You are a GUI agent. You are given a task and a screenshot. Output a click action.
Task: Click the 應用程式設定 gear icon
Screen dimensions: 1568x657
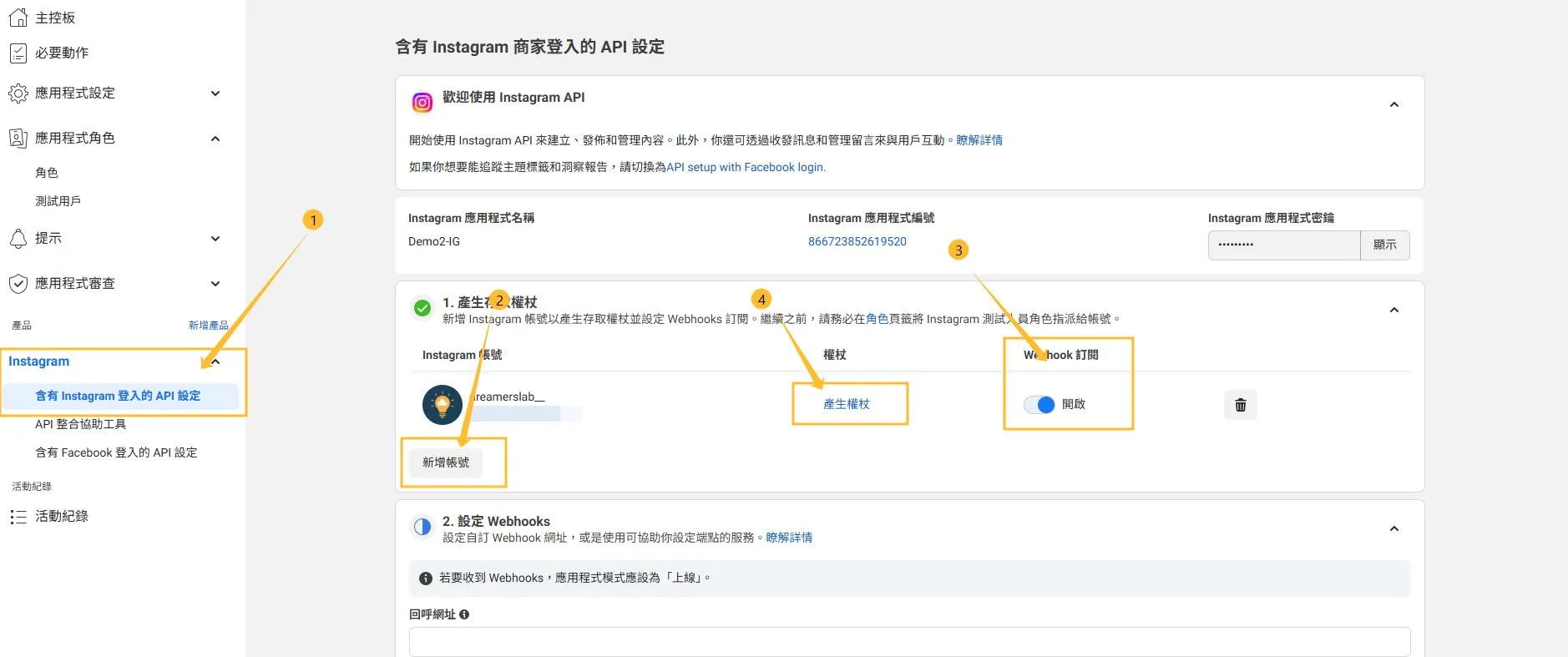pyautogui.click(x=18, y=93)
